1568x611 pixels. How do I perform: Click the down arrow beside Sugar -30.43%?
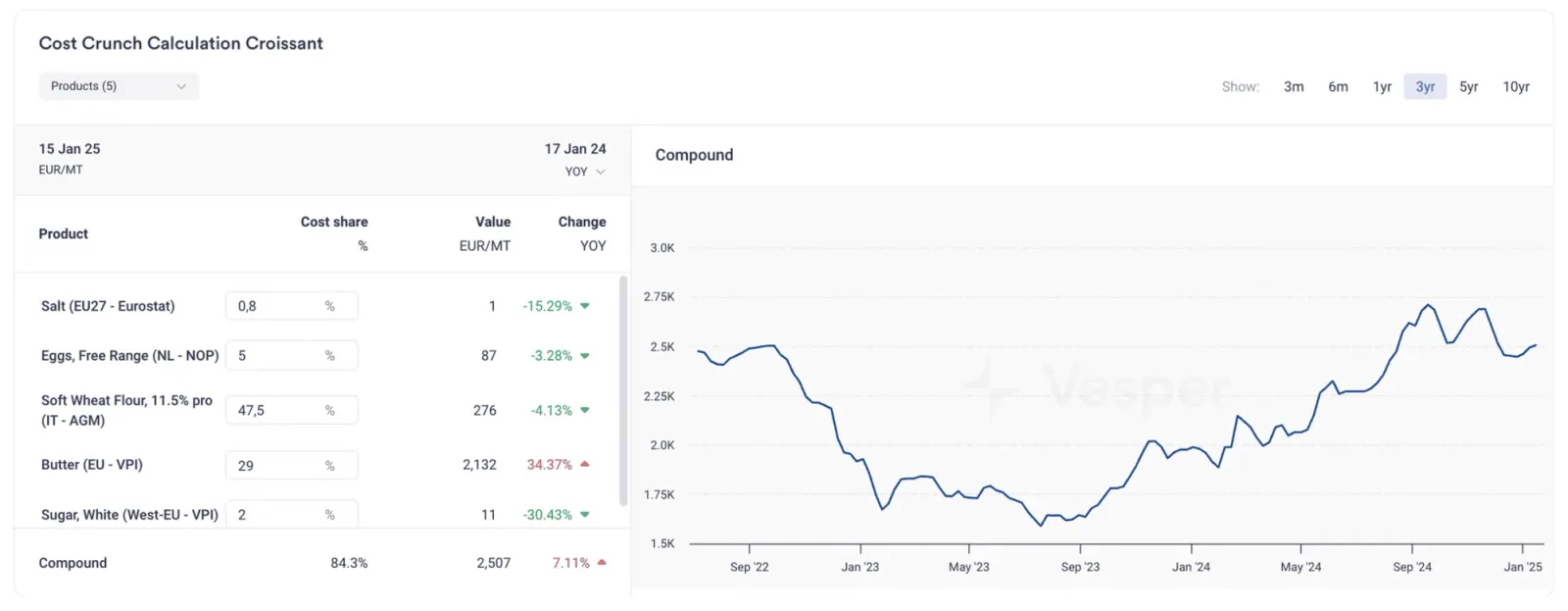[585, 515]
